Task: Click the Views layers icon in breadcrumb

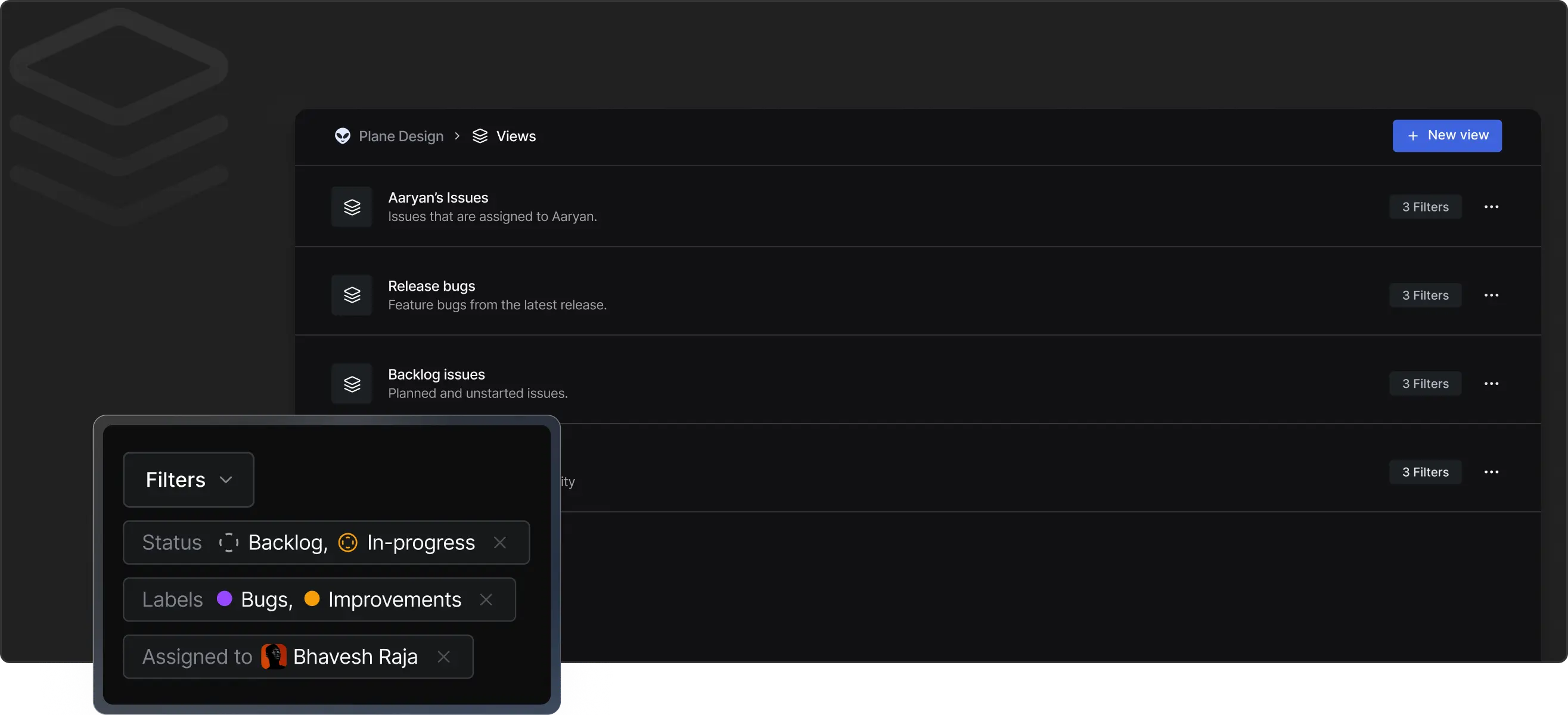Action: point(480,136)
